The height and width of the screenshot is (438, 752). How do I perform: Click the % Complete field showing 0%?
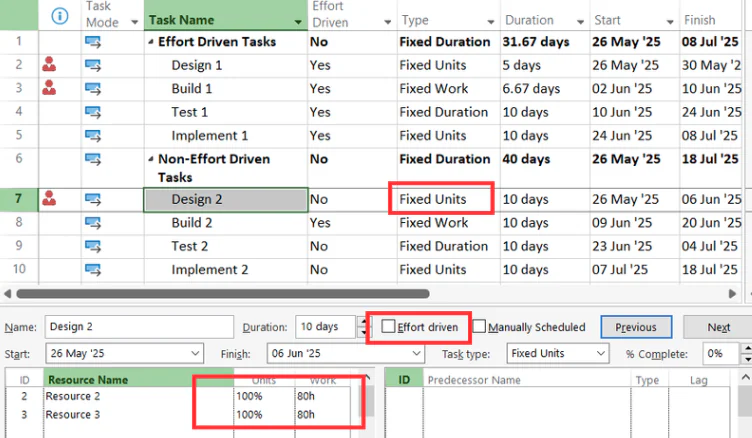(x=721, y=354)
